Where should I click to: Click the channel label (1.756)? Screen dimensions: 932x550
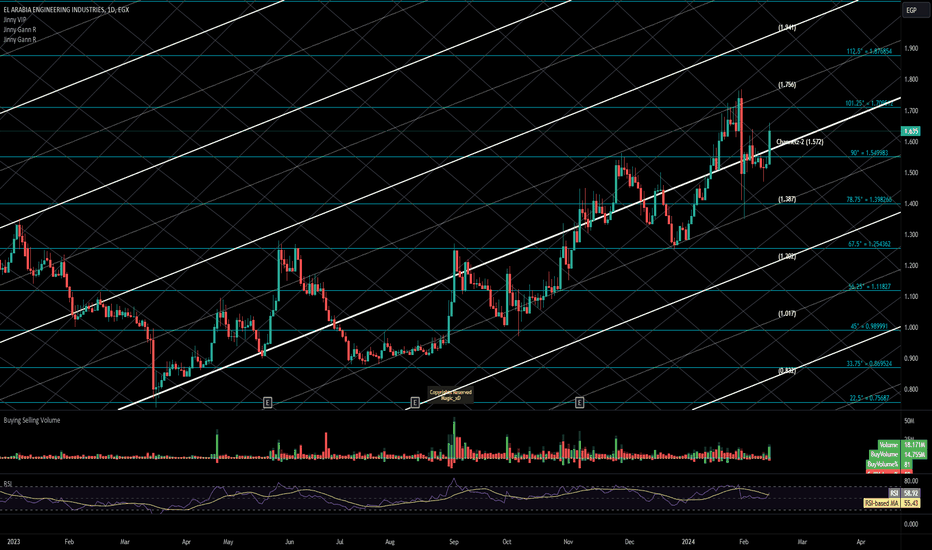coord(787,84)
